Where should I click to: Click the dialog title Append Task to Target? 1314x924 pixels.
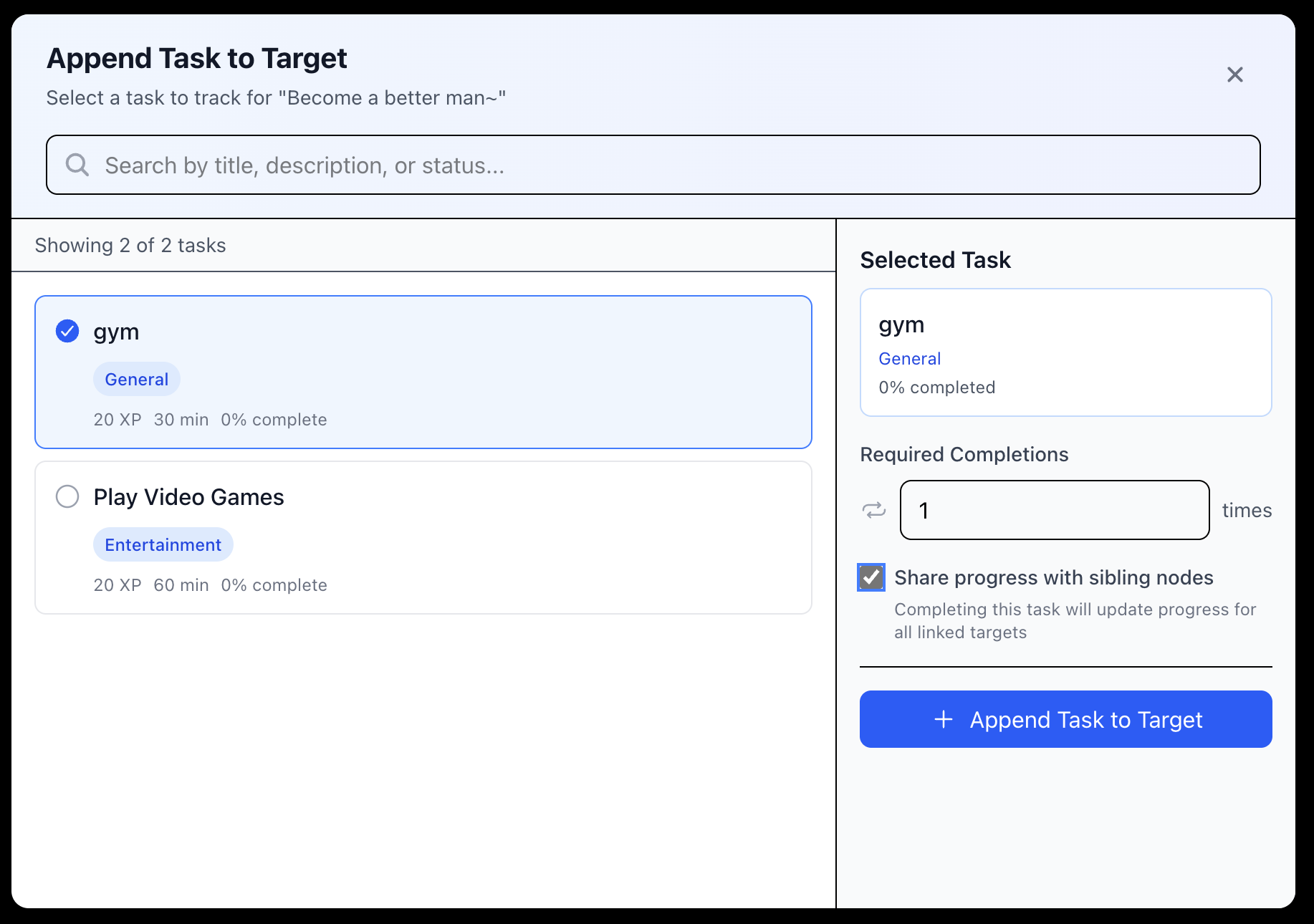pos(197,58)
